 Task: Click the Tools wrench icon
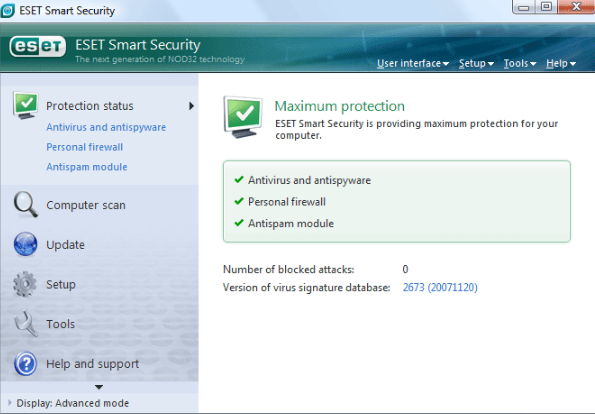(x=26, y=324)
